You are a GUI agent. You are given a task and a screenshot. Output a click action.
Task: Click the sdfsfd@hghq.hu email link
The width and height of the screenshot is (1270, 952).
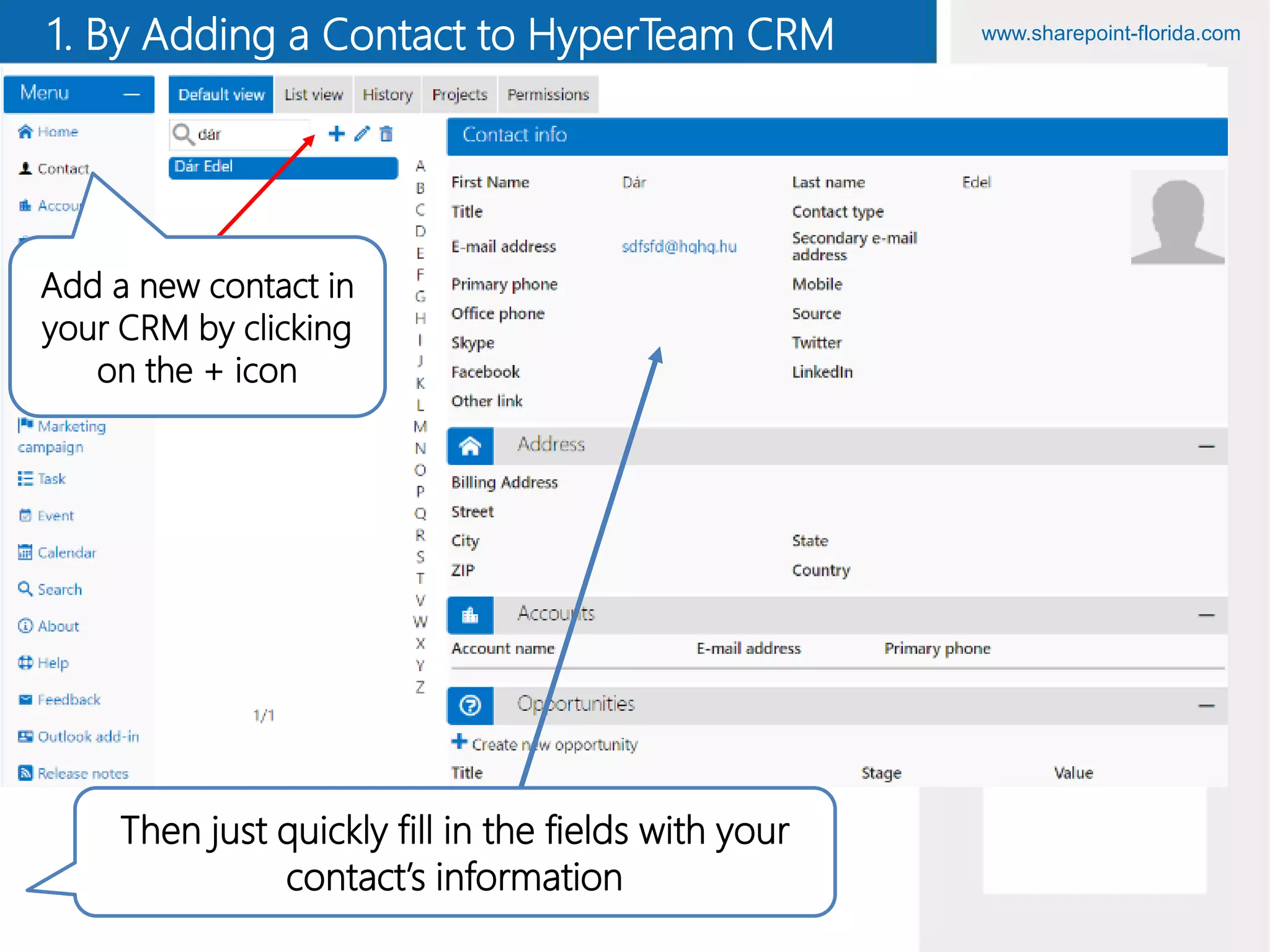pos(679,247)
